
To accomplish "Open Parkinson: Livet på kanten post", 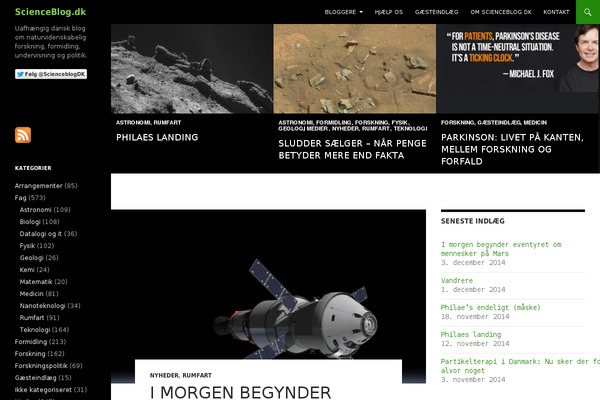I will point(512,149).
